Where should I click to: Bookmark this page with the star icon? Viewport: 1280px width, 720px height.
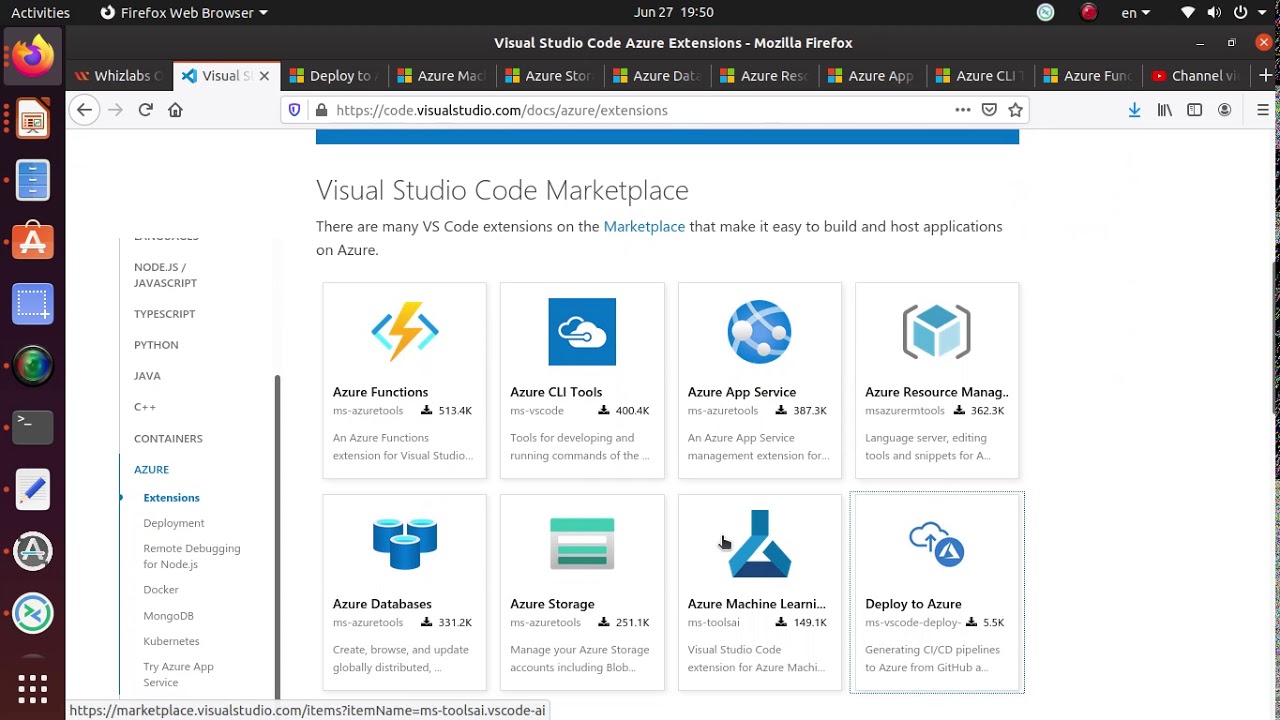(1016, 110)
